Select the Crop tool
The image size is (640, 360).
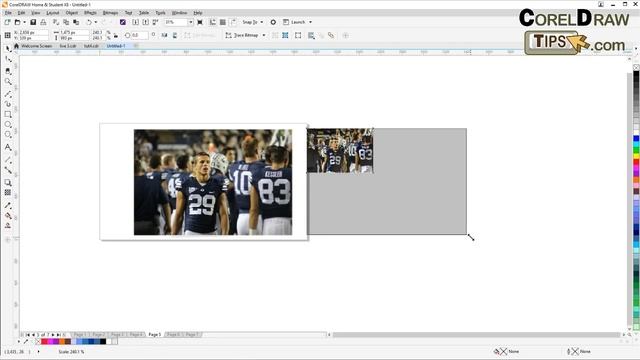[x=8, y=71]
